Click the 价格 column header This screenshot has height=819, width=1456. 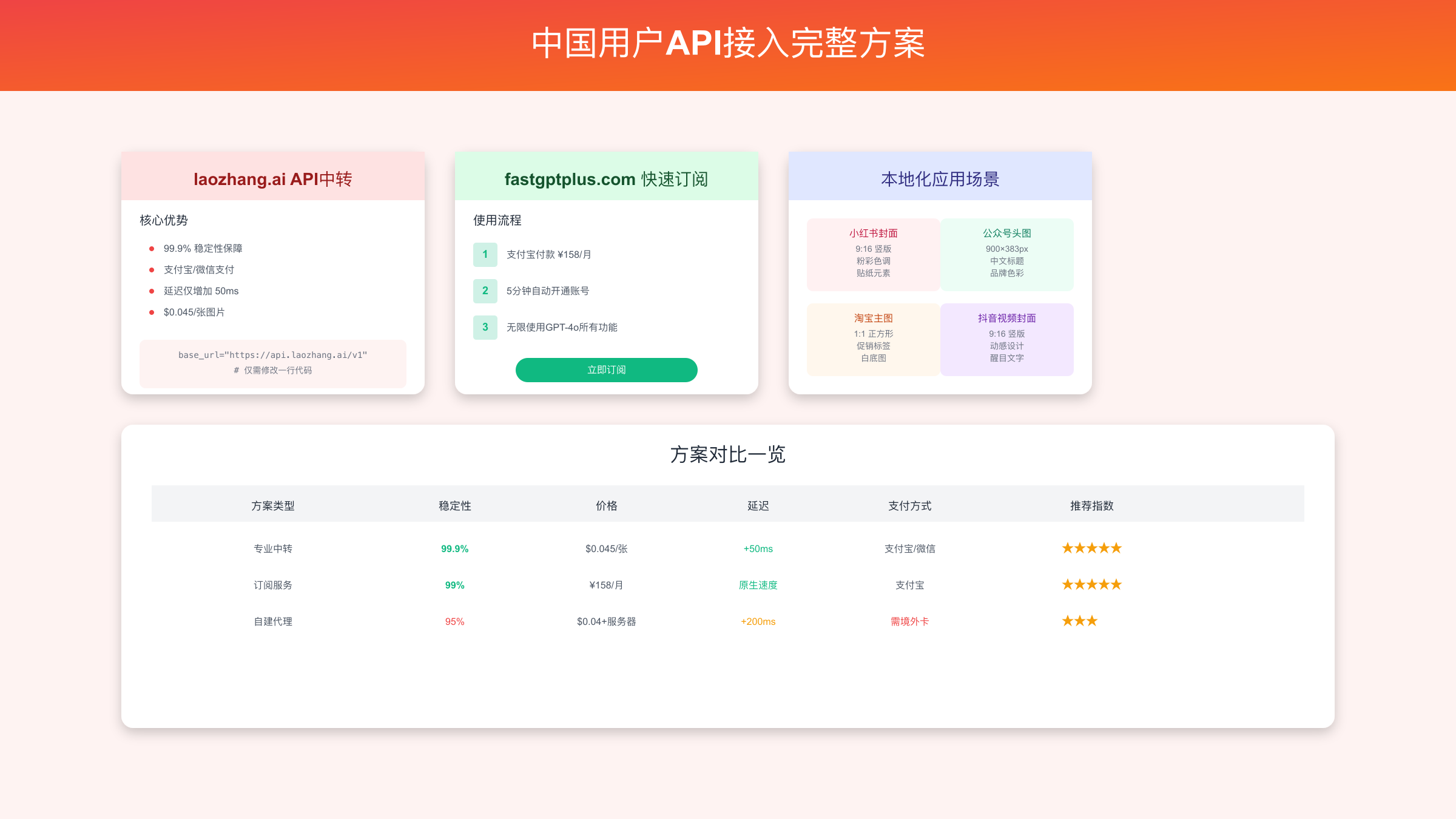pos(607,506)
